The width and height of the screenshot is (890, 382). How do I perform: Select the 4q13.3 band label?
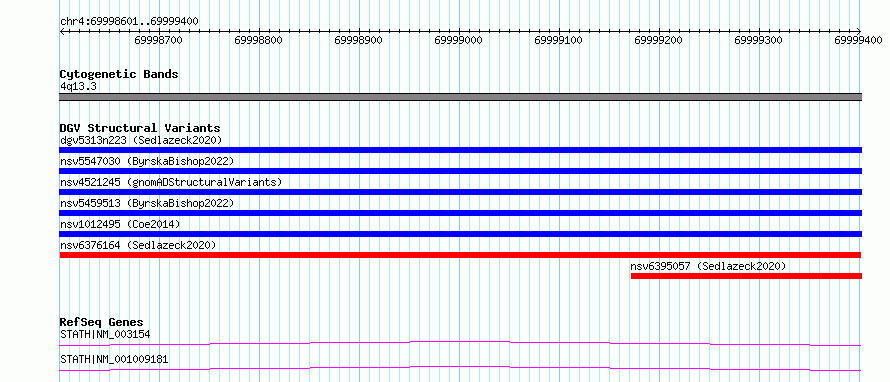click(x=78, y=86)
